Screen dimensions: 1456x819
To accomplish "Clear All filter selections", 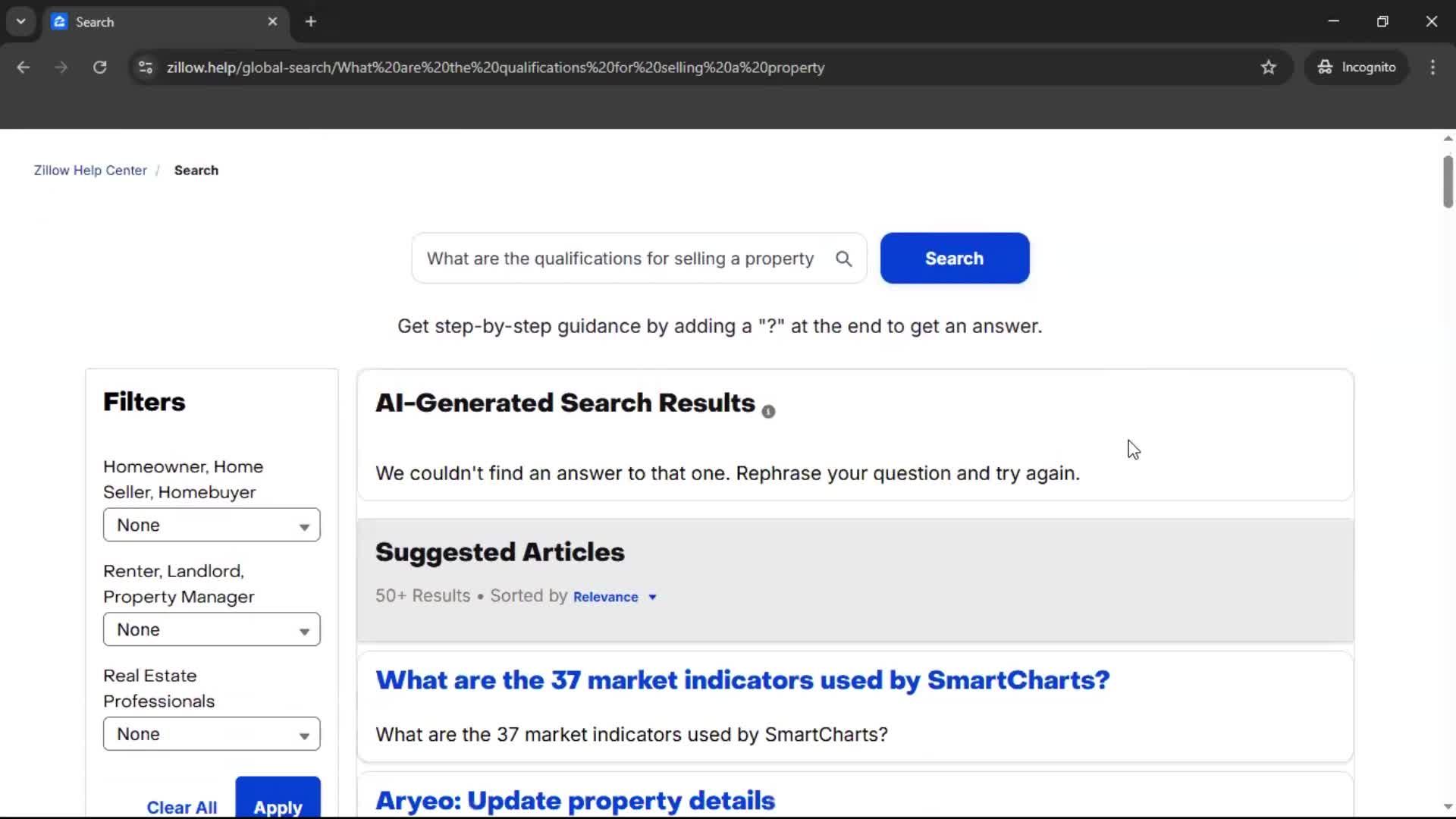I will point(181,806).
